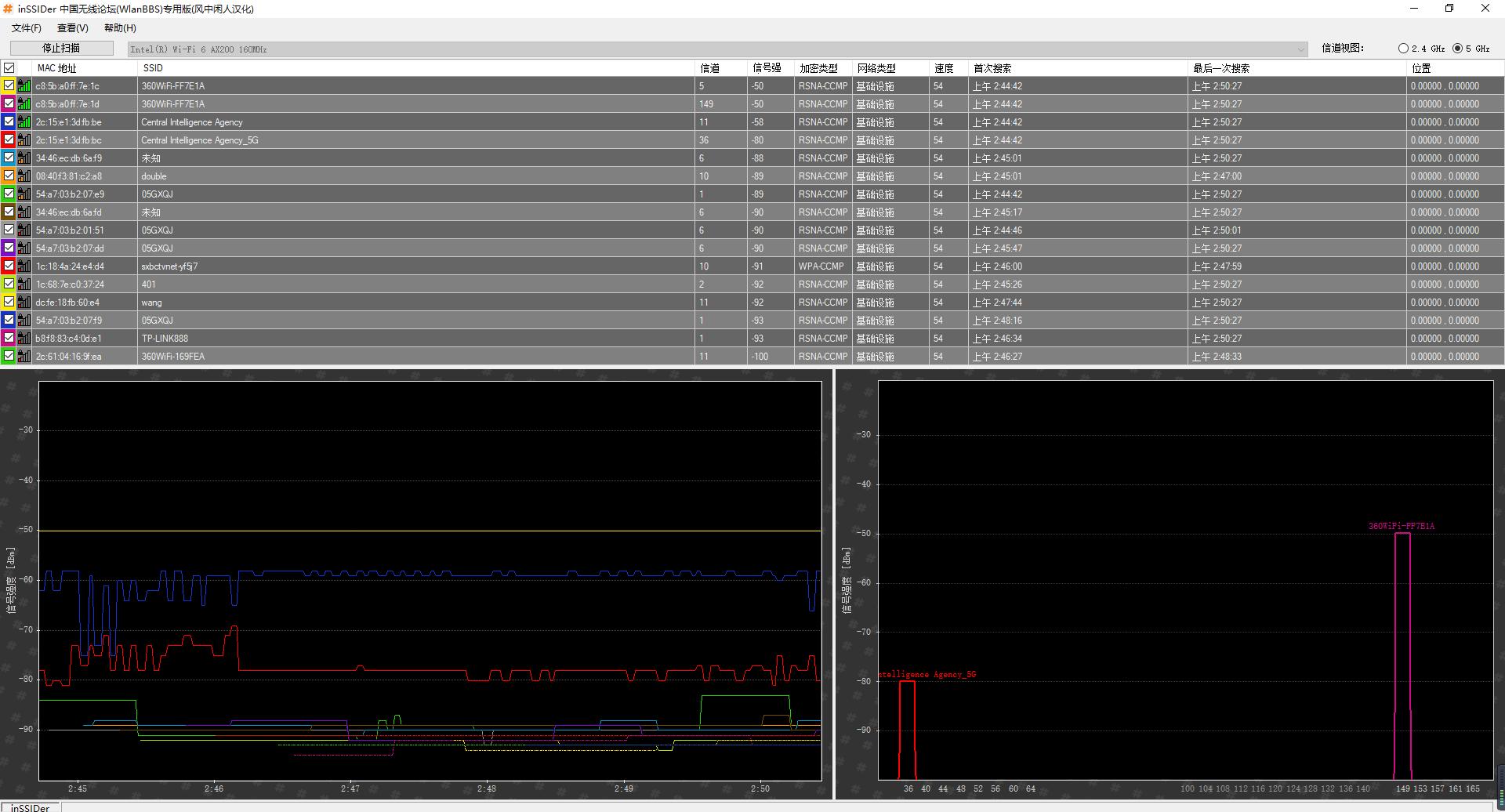This screenshot has height=812, width=1505.
Task: Click the 停止扫描 stop scanning button
Action: 61,49
